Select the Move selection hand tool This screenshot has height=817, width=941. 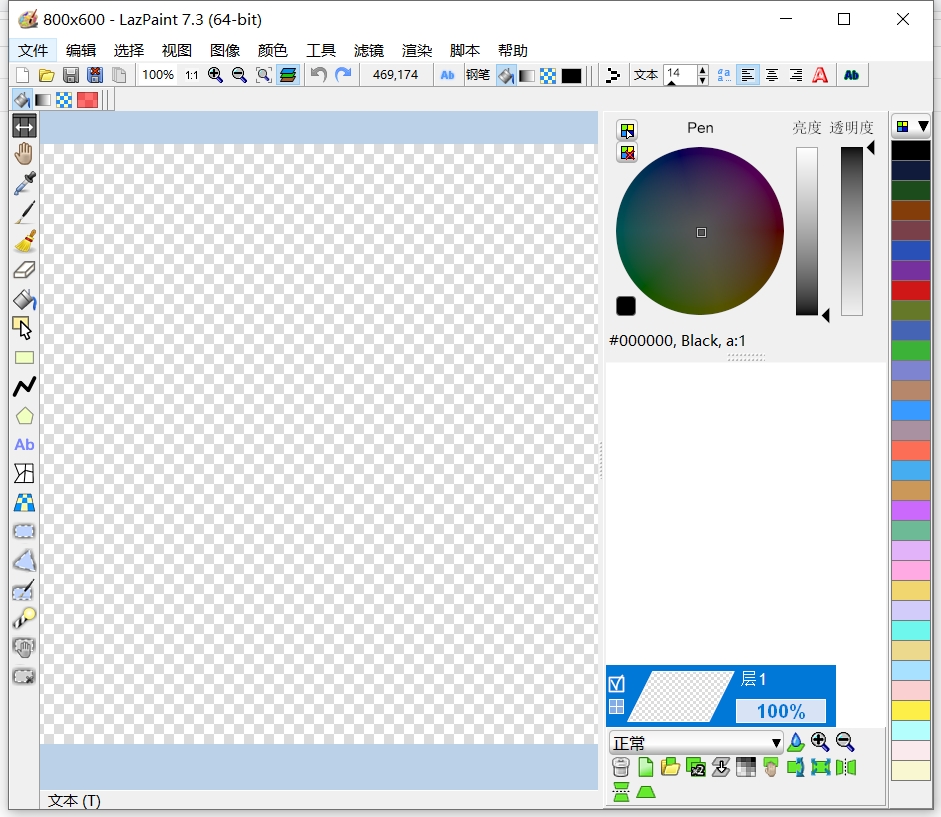[x=24, y=648]
